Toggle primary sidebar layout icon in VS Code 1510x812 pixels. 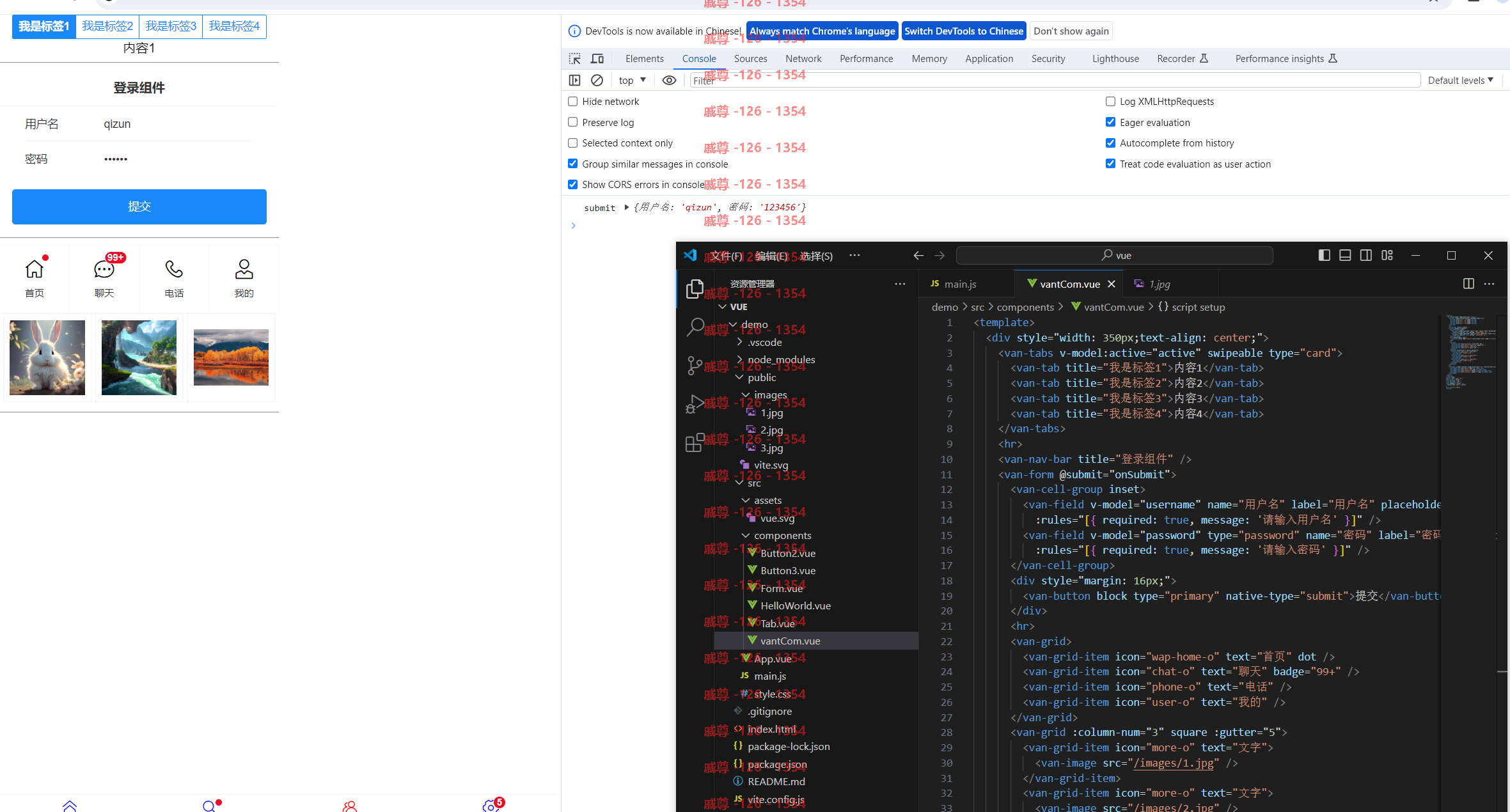[x=1325, y=255]
